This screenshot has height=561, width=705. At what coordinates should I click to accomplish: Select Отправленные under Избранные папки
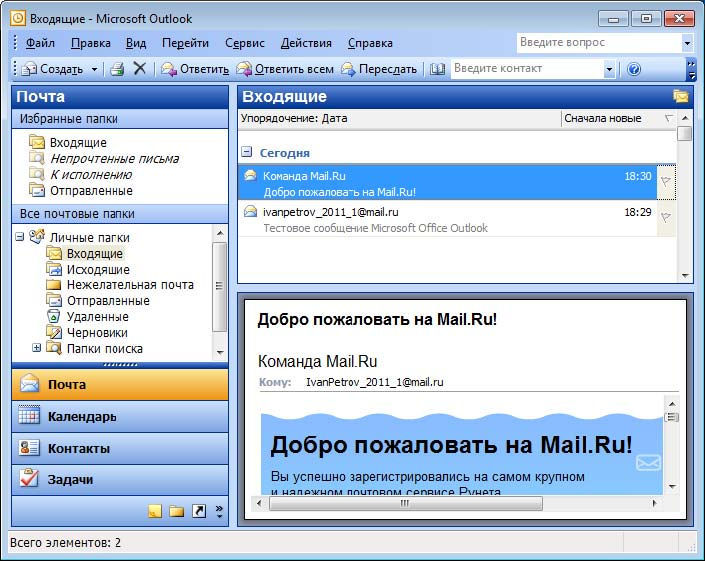coord(82,190)
